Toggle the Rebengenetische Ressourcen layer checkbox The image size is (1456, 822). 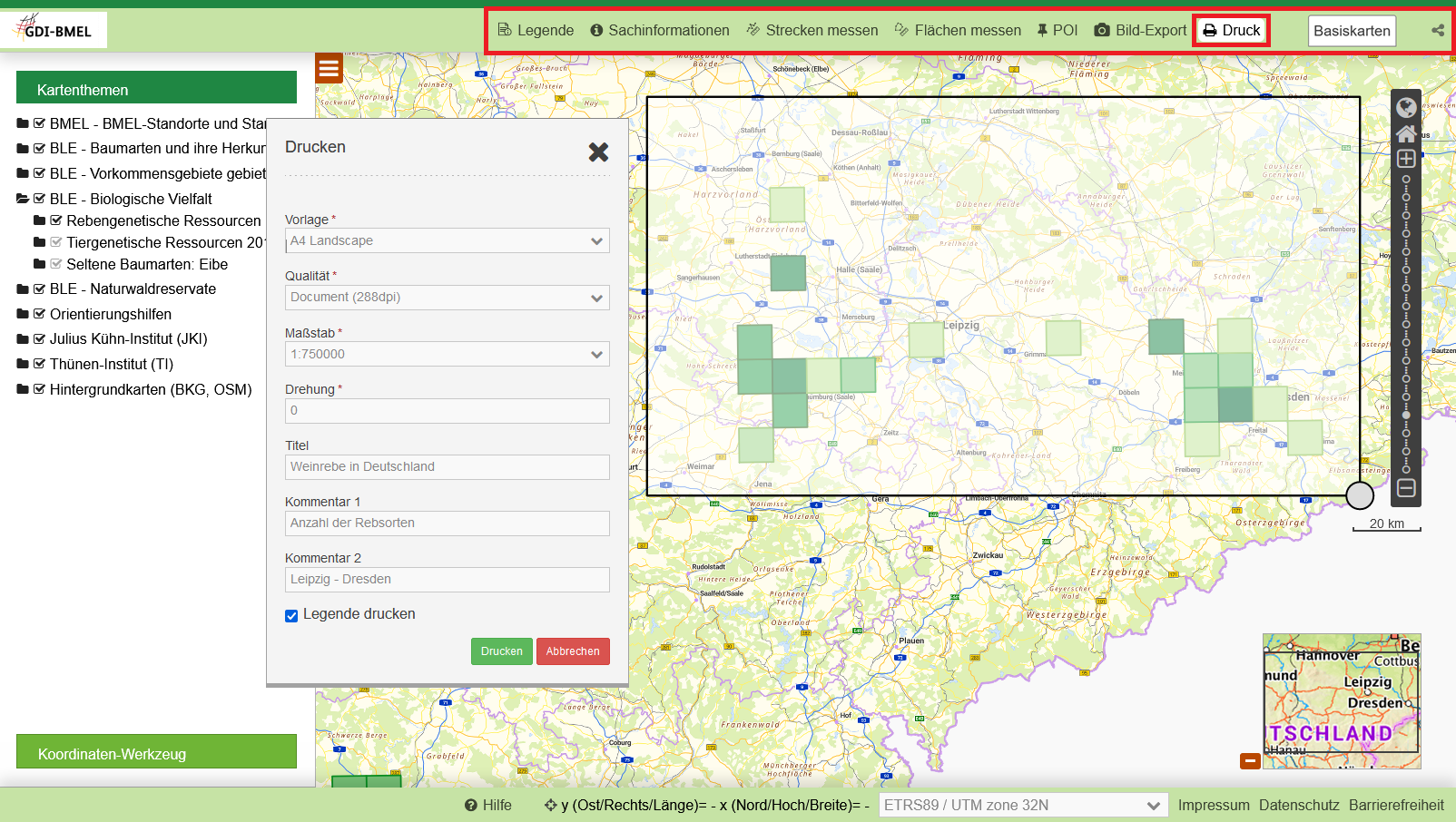point(56,220)
